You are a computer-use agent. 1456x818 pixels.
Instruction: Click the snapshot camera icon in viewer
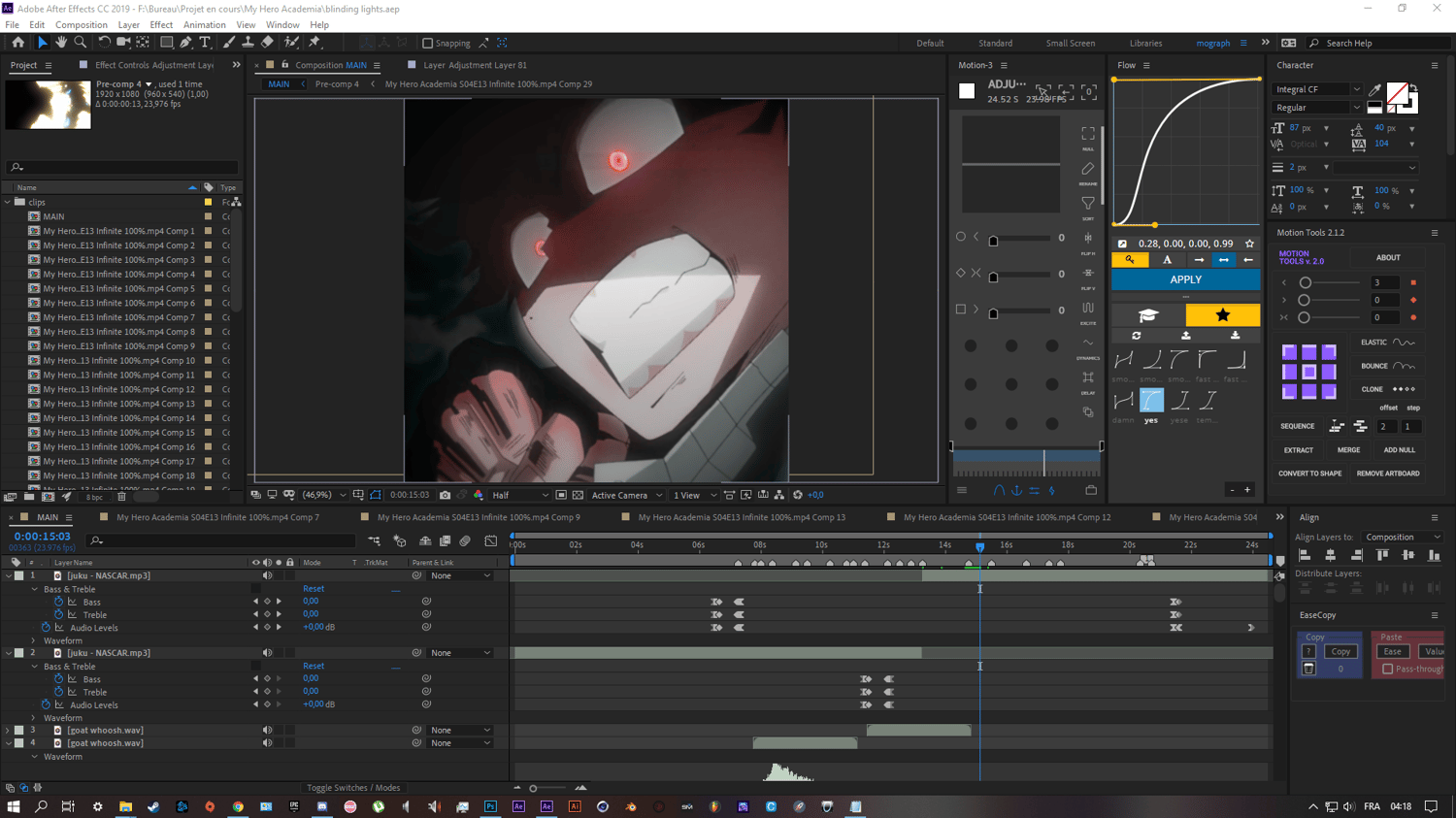[446, 495]
